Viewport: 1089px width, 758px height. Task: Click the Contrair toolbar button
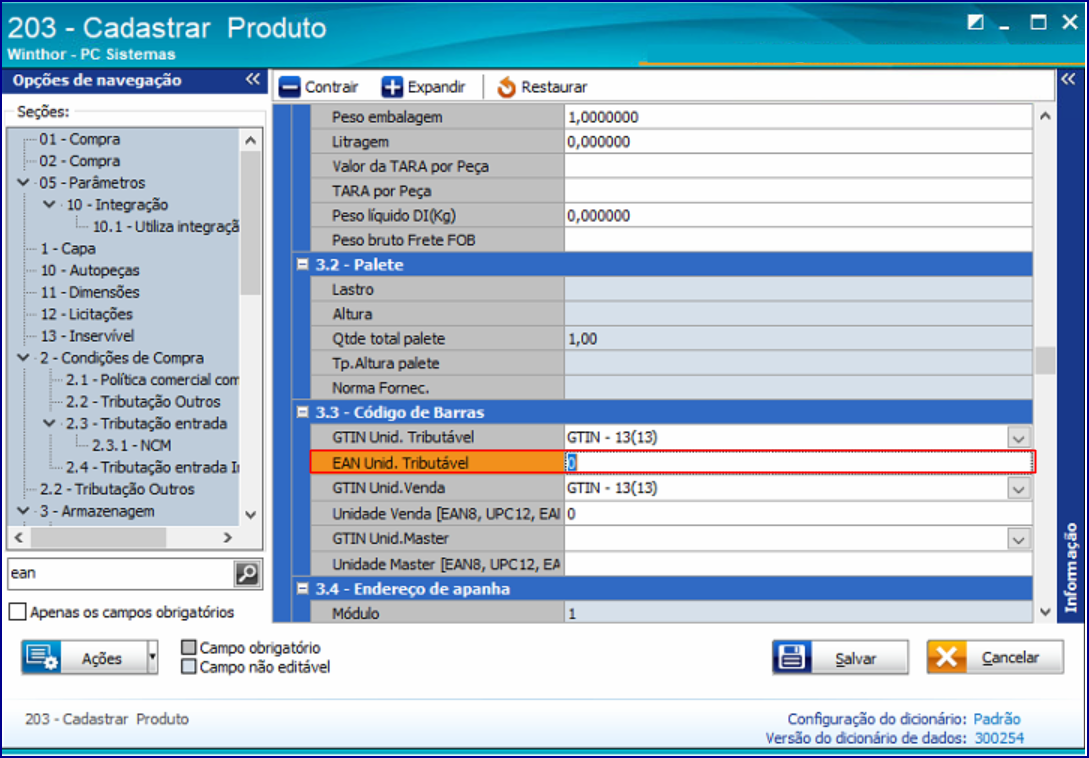point(319,88)
